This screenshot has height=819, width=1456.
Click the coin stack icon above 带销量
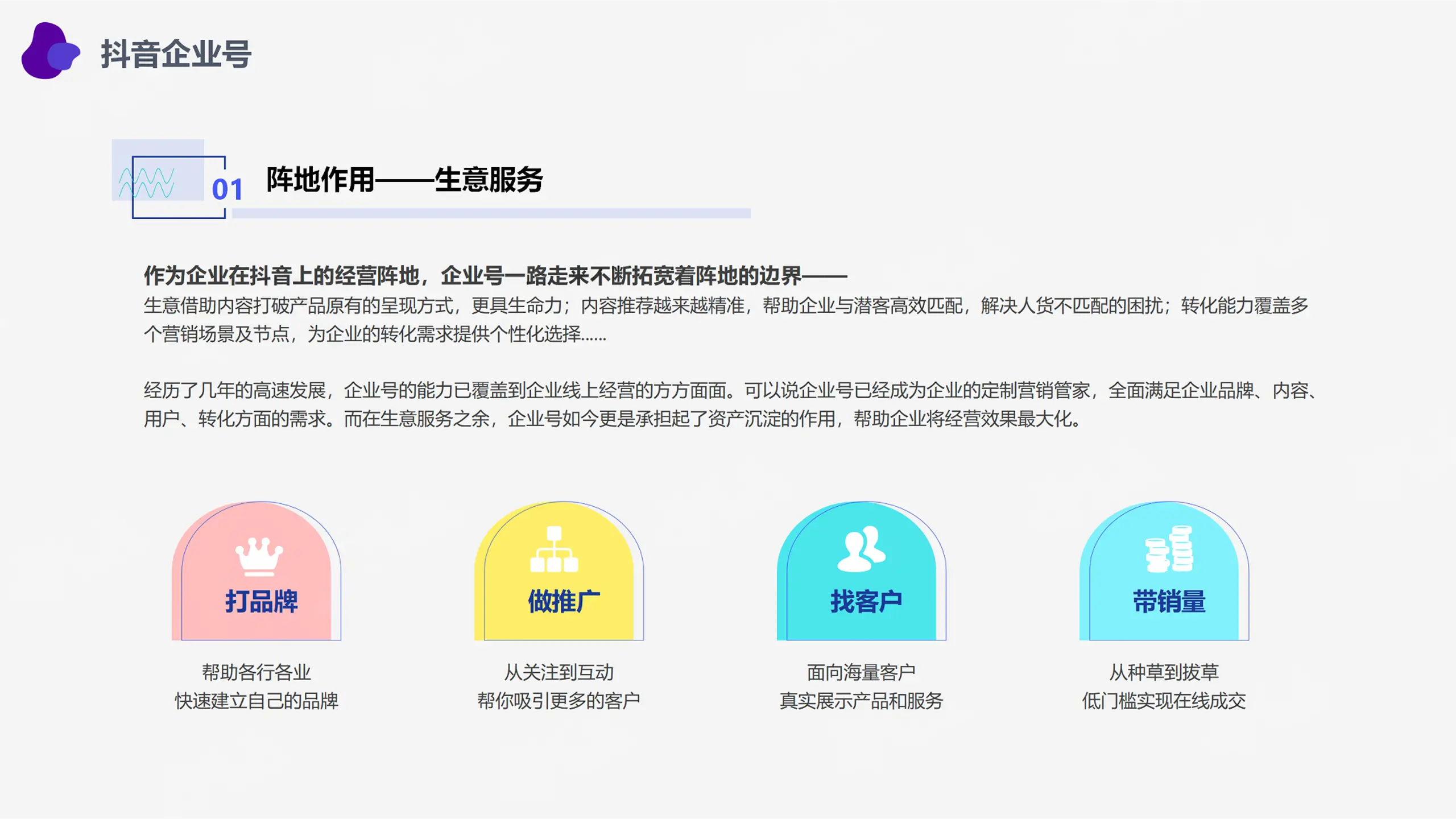(1169, 549)
